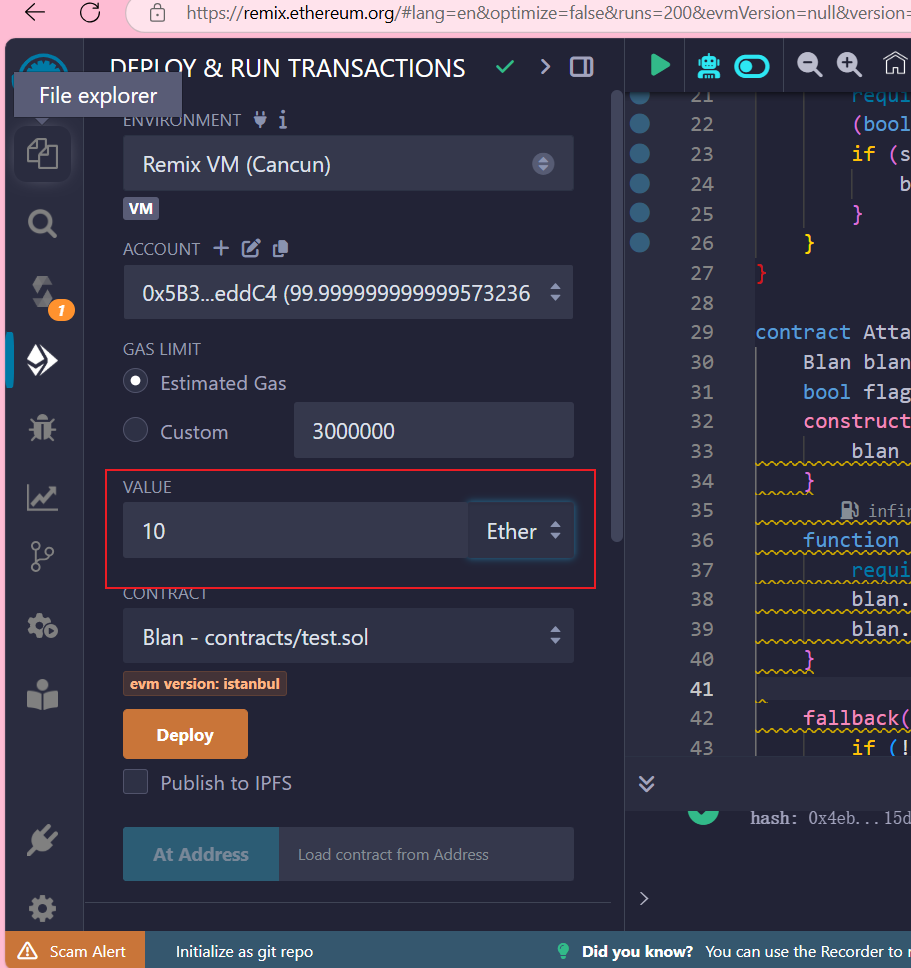Toggle the AI copilot switch

click(x=752, y=66)
